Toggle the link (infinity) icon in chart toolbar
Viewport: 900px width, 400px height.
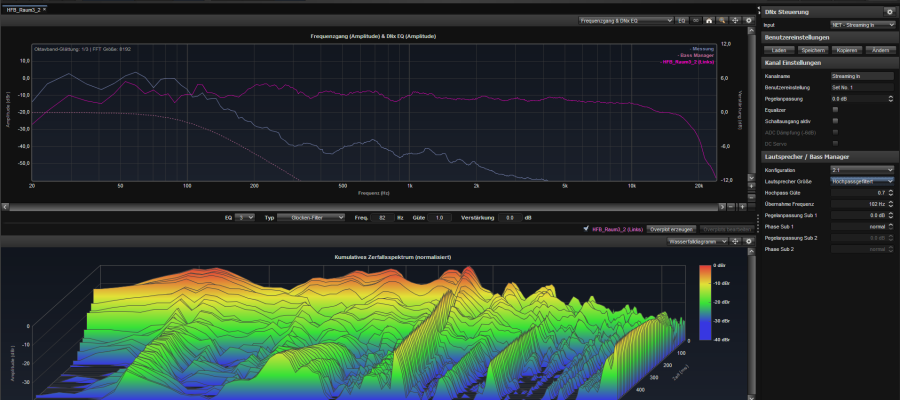(695, 20)
